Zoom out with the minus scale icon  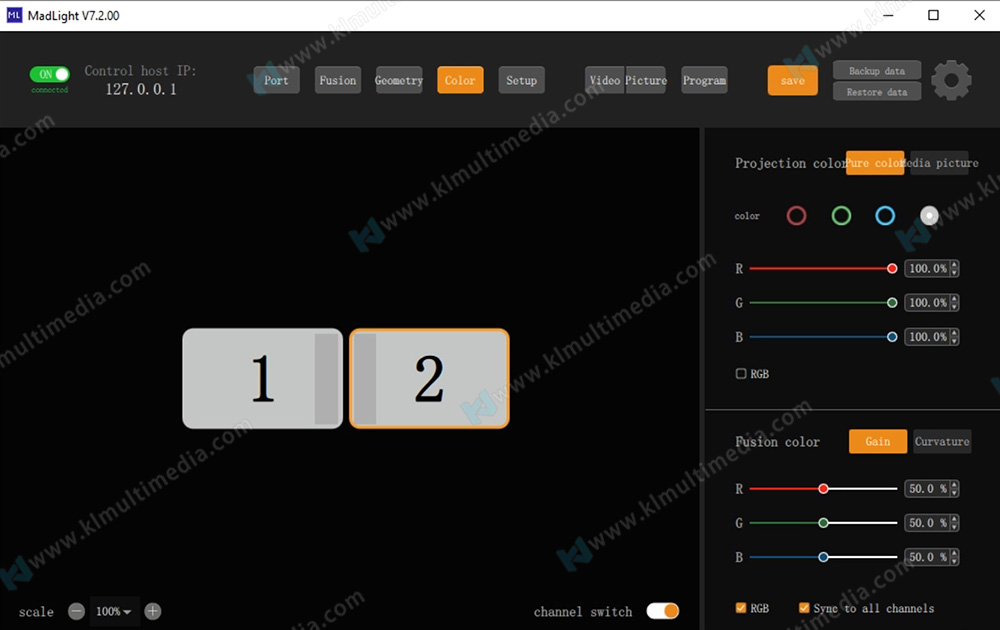point(76,611)
